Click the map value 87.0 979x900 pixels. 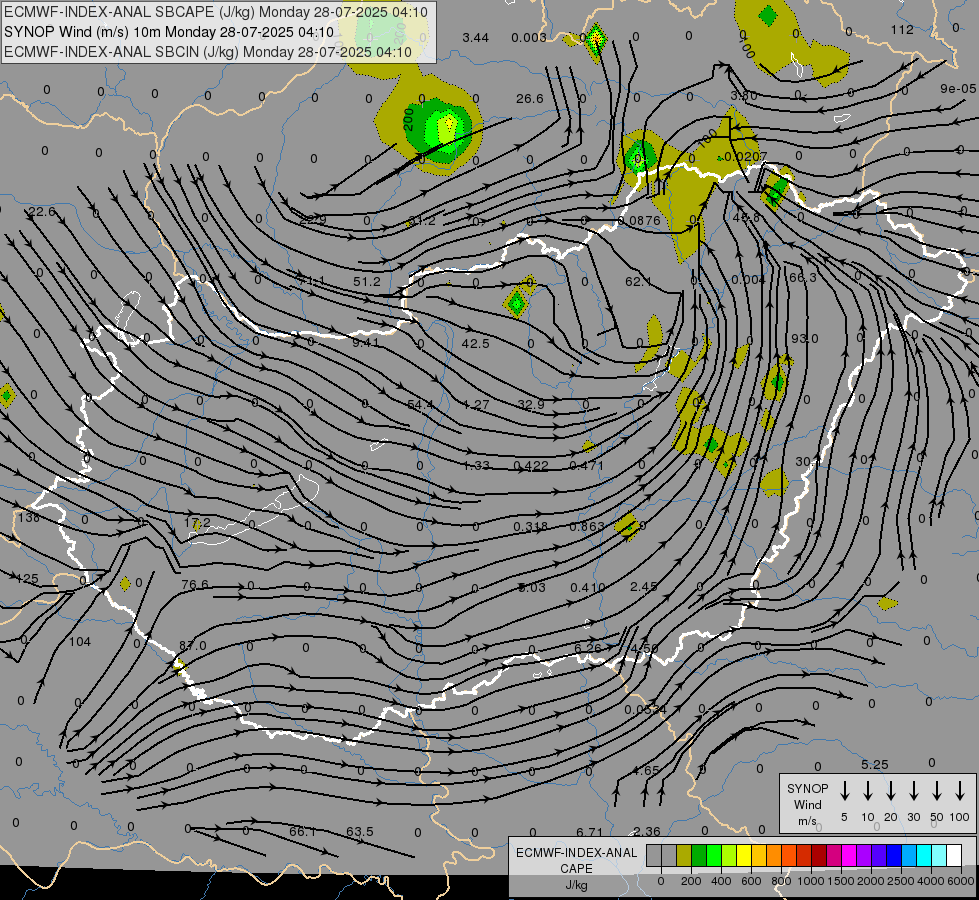(192, 646)
